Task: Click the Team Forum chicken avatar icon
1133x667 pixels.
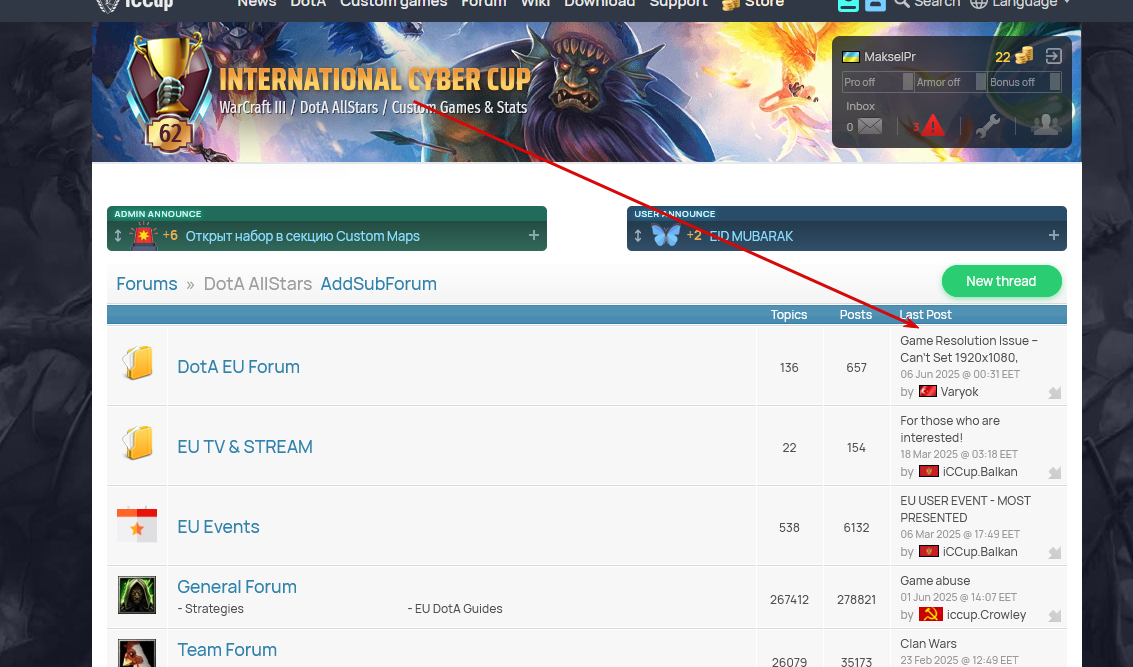Action: point(137,653)
